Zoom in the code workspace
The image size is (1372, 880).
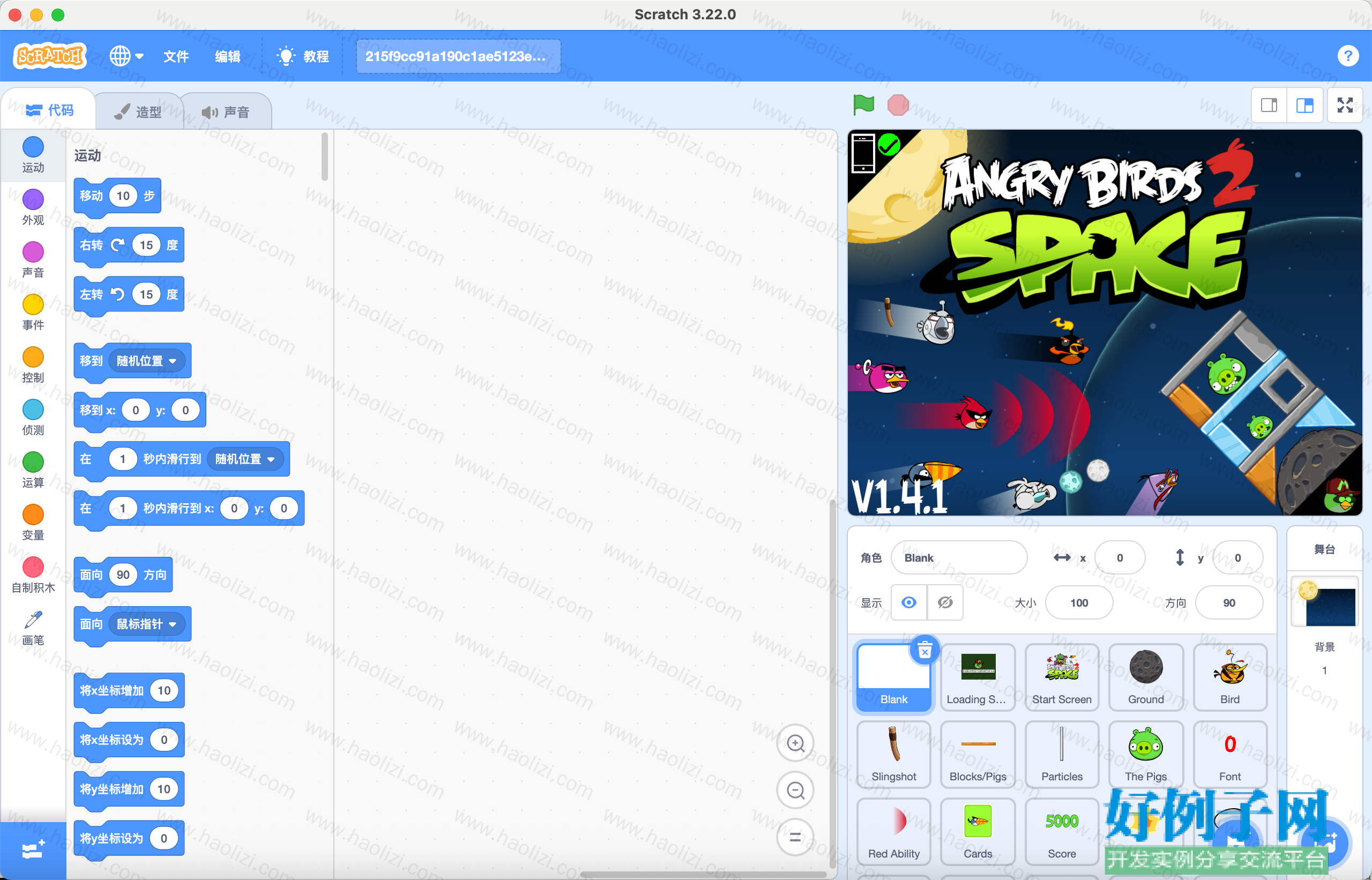click(795, 743)
